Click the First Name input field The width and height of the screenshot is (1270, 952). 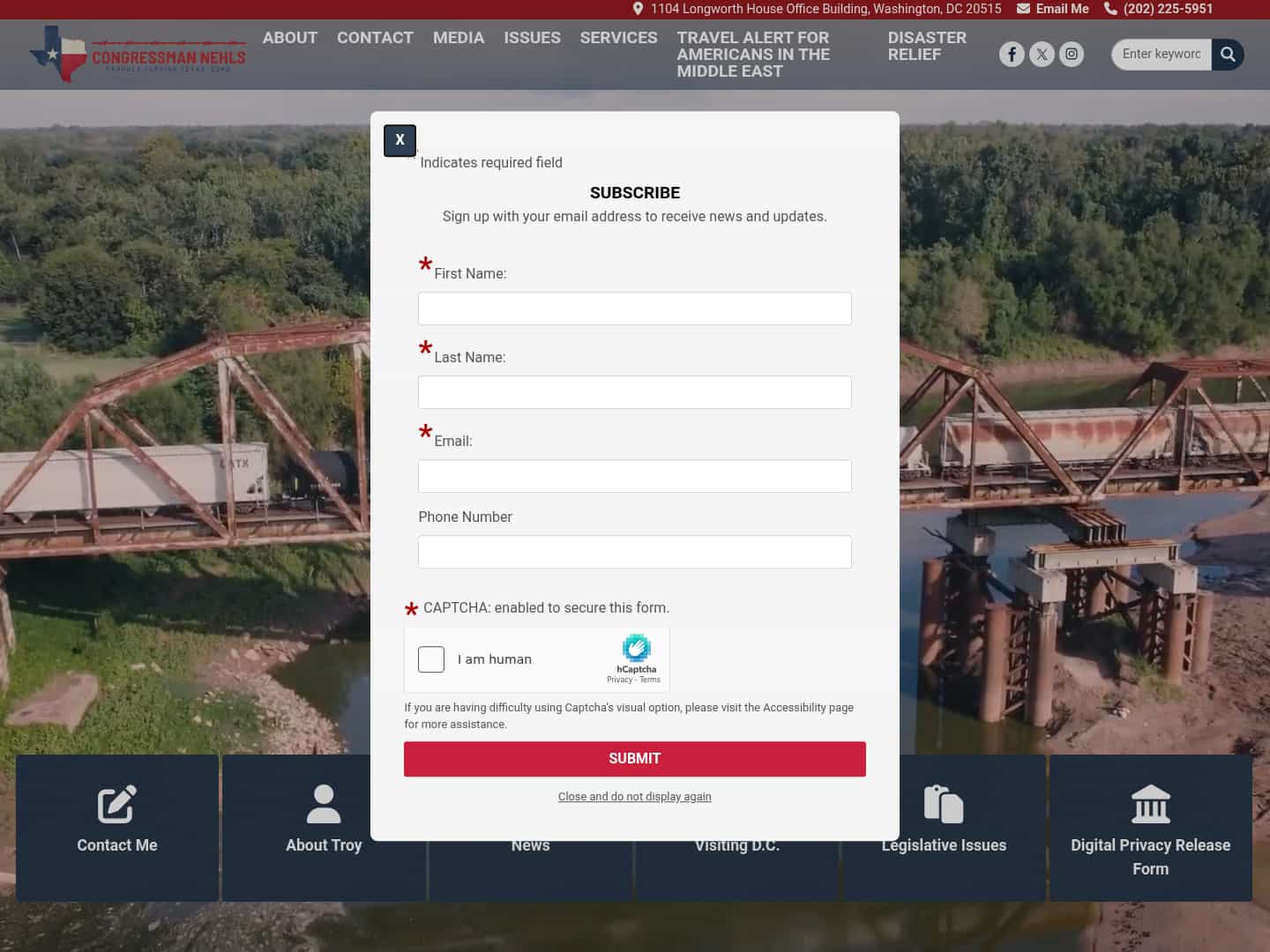pos(635,309)
